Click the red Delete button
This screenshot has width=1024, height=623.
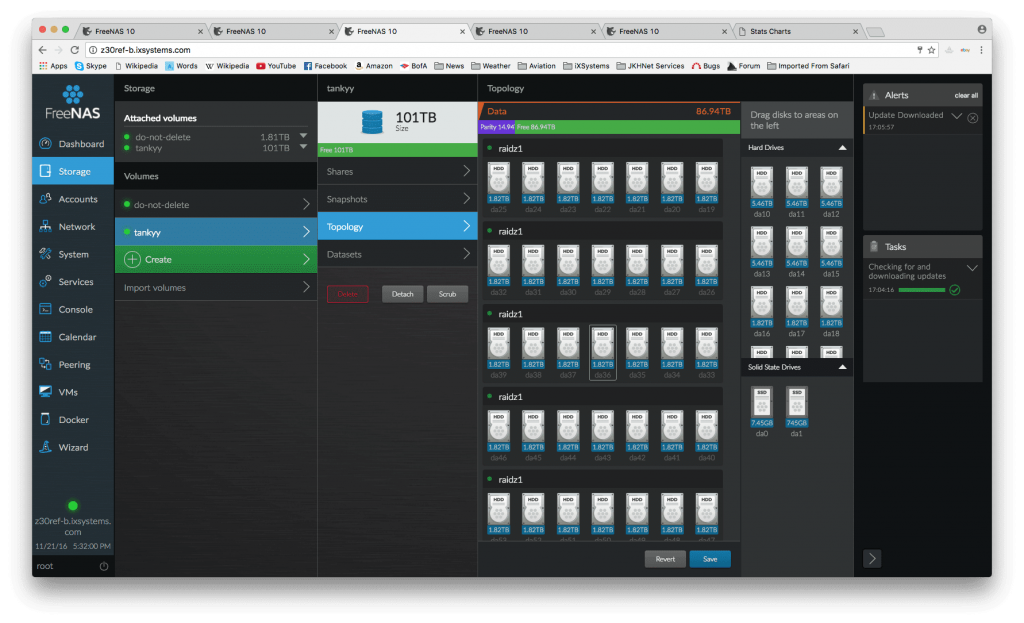(x=347, y=295)
